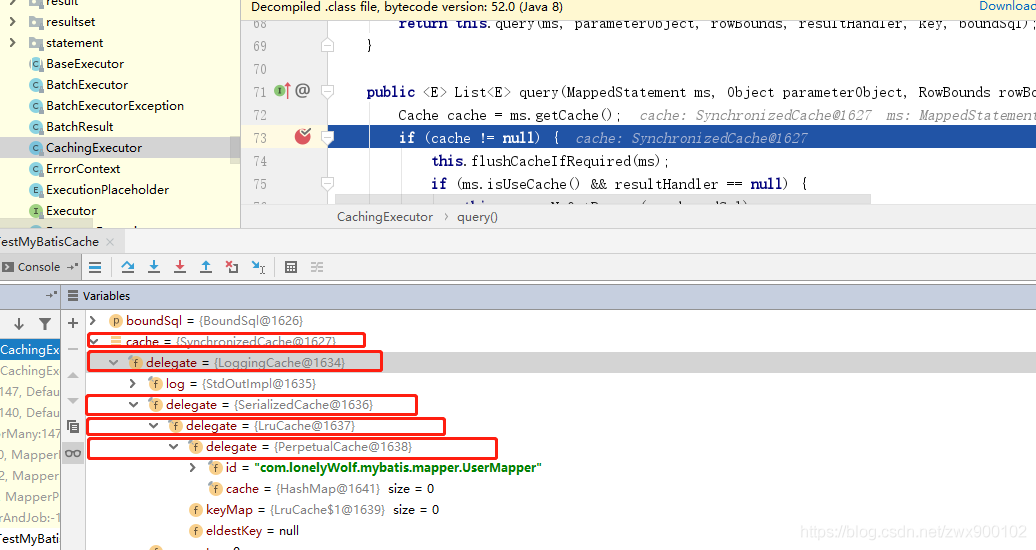The width and height of the screenshot is (1036, 550).
Task: Click the Trace Current Stream Chain icon
Action: [x=317, y=267]
